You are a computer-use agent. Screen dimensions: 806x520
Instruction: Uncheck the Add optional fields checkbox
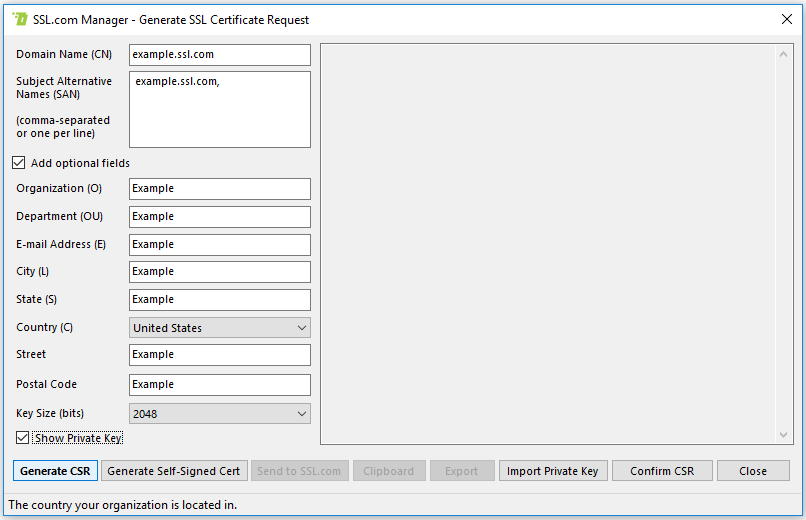(x=19, y=163)
